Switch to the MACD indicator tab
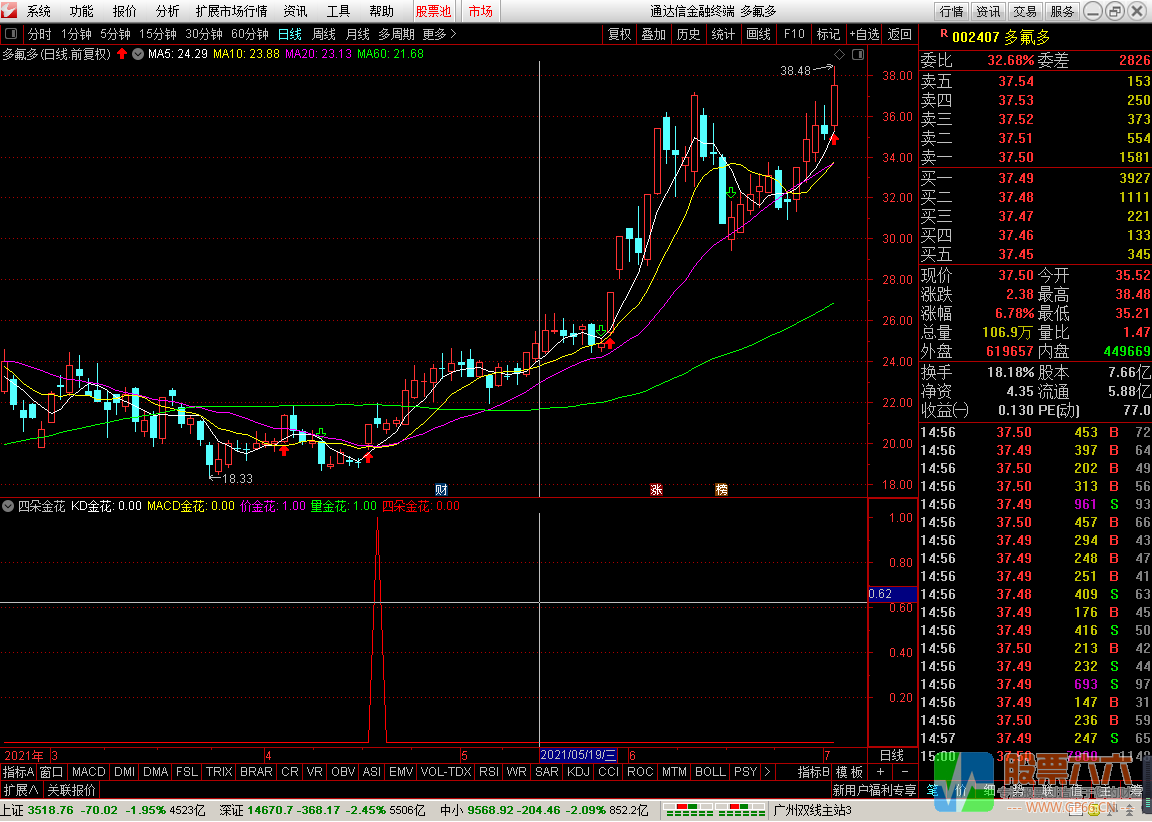 point(89,772)
